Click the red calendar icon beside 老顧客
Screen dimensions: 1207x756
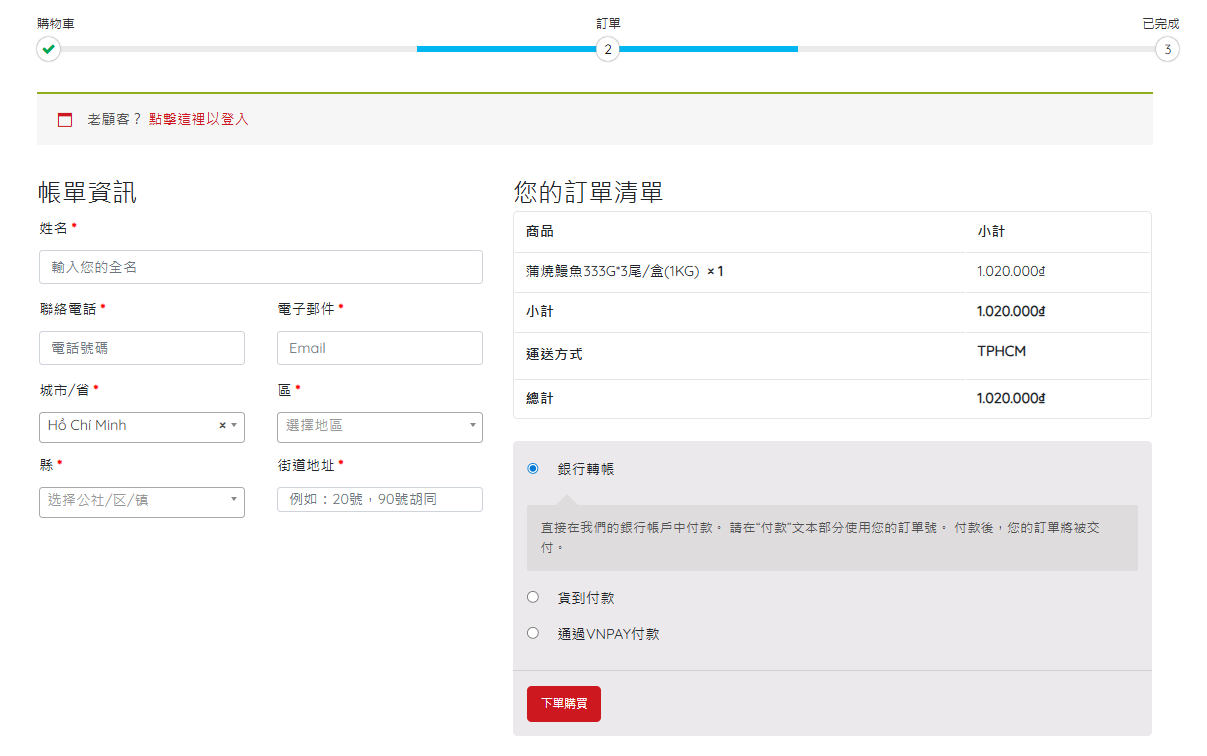pyautogui.click(x=65, y=120)
